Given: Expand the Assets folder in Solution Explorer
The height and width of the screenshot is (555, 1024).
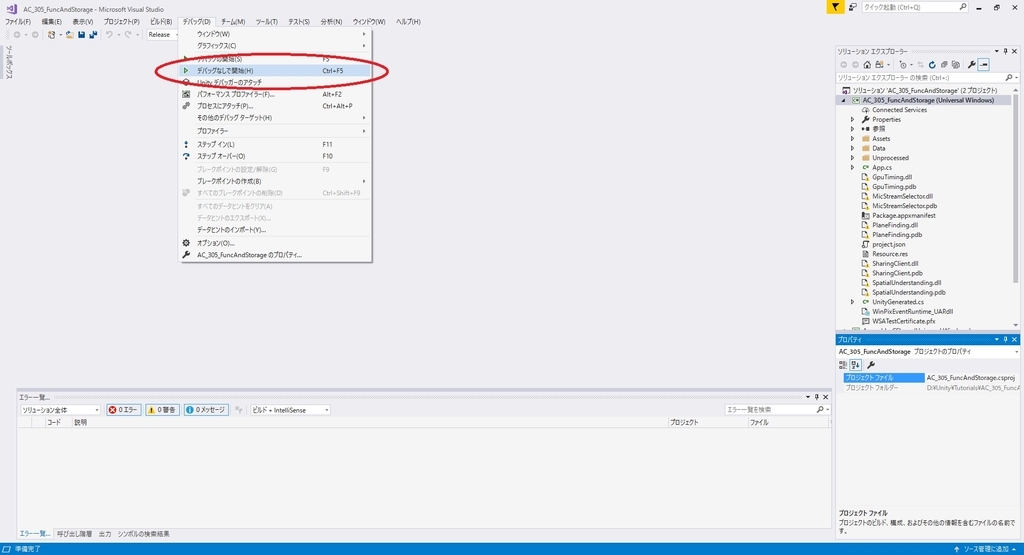Looking at the screenshot, I should point(852,138).
